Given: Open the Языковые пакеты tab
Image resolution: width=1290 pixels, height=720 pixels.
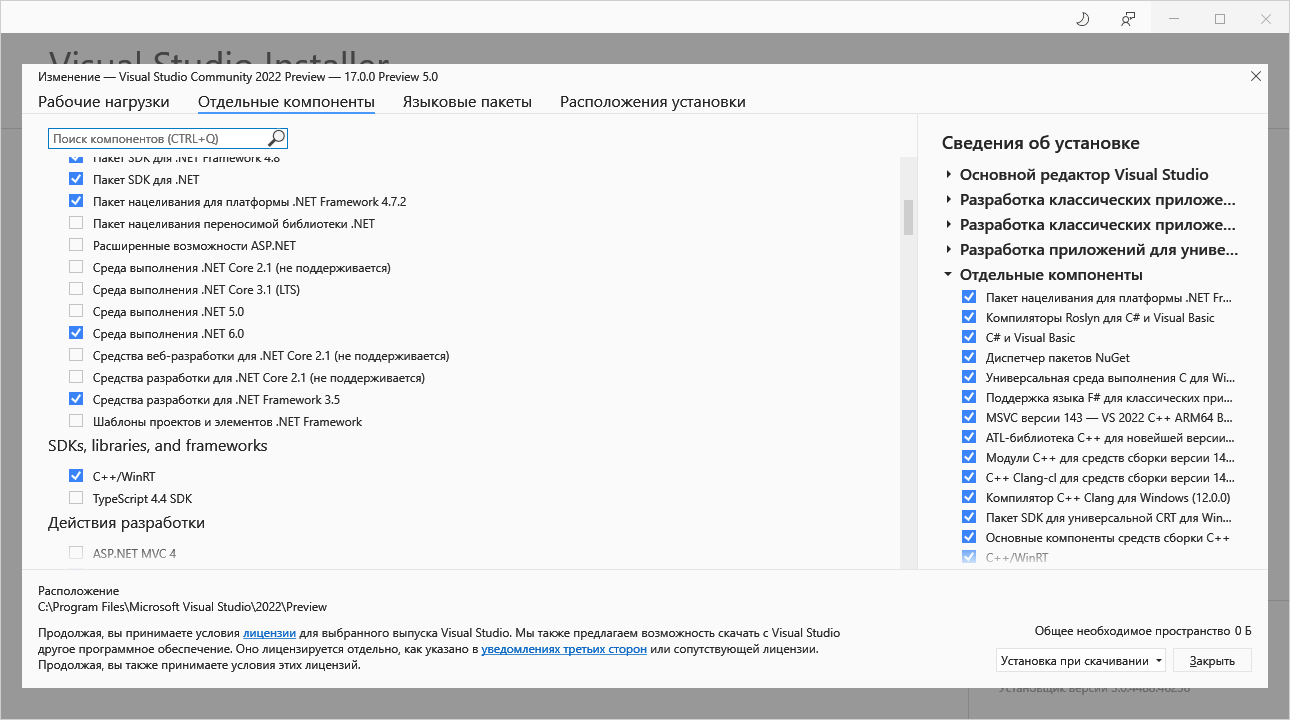Looking at the screenshot, I should [467, 101].
